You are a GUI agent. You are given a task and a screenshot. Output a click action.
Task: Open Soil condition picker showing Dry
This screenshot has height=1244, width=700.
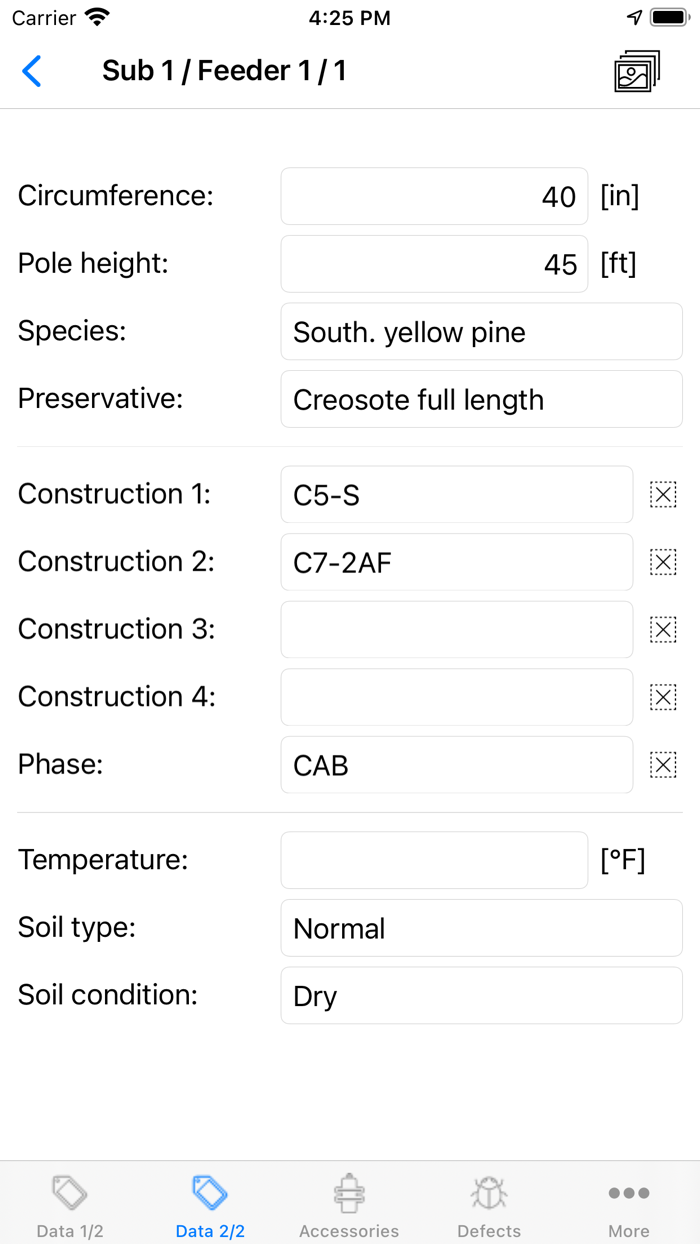pyautogui.click(x=481, y=996)
